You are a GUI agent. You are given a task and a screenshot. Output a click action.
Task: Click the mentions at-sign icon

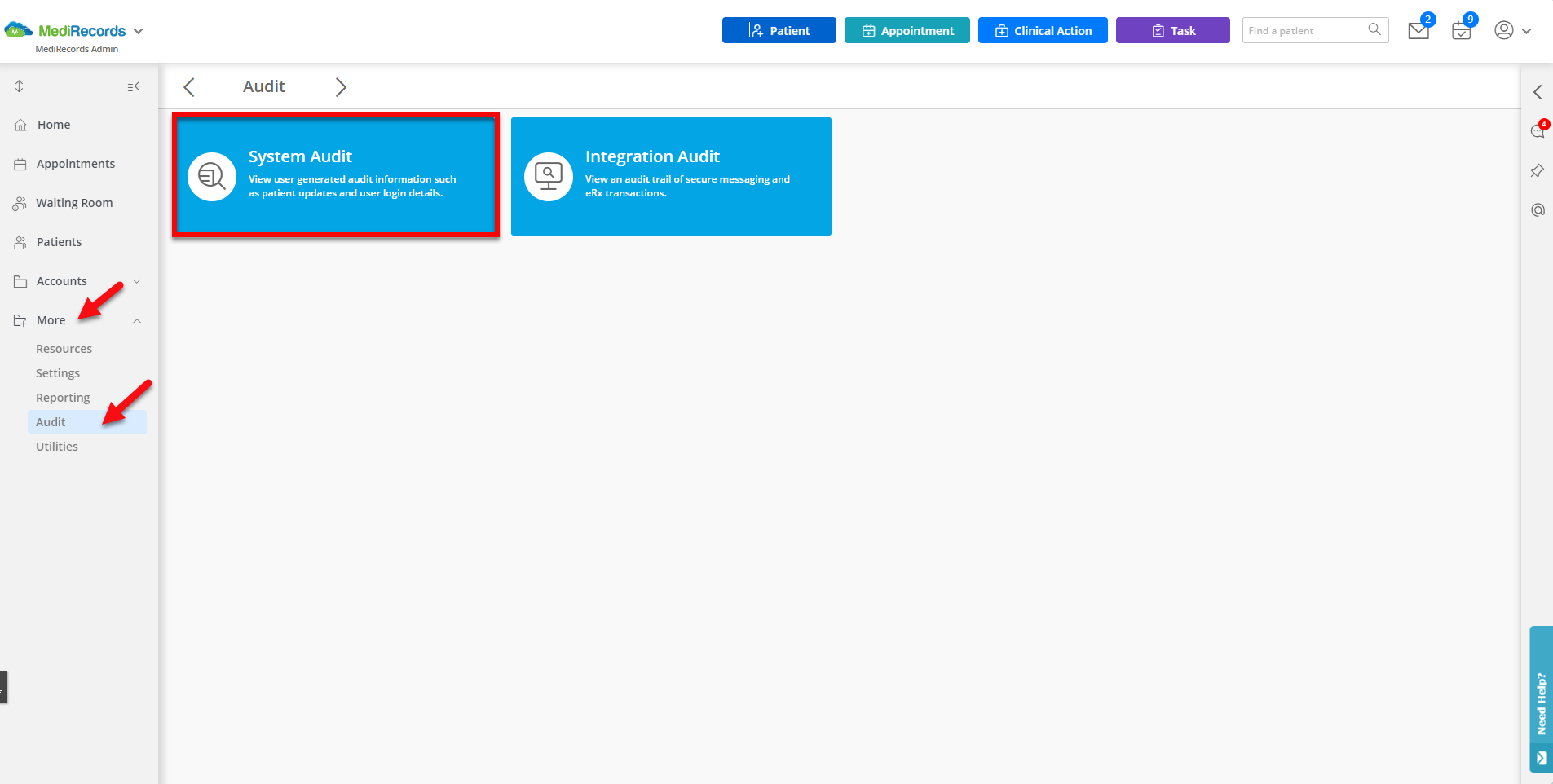coord(1538,210)
